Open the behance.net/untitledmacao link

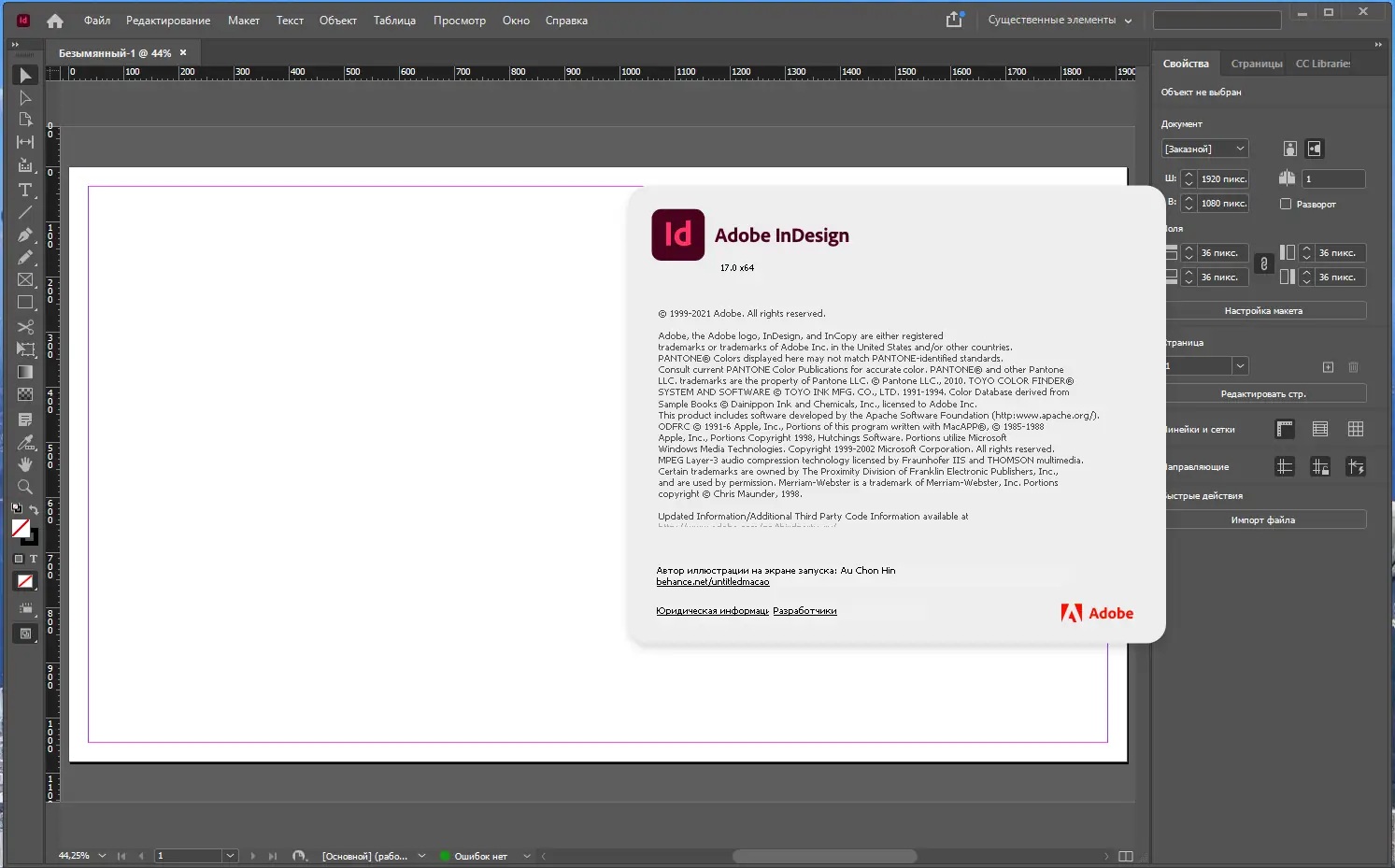click(713, 581)
